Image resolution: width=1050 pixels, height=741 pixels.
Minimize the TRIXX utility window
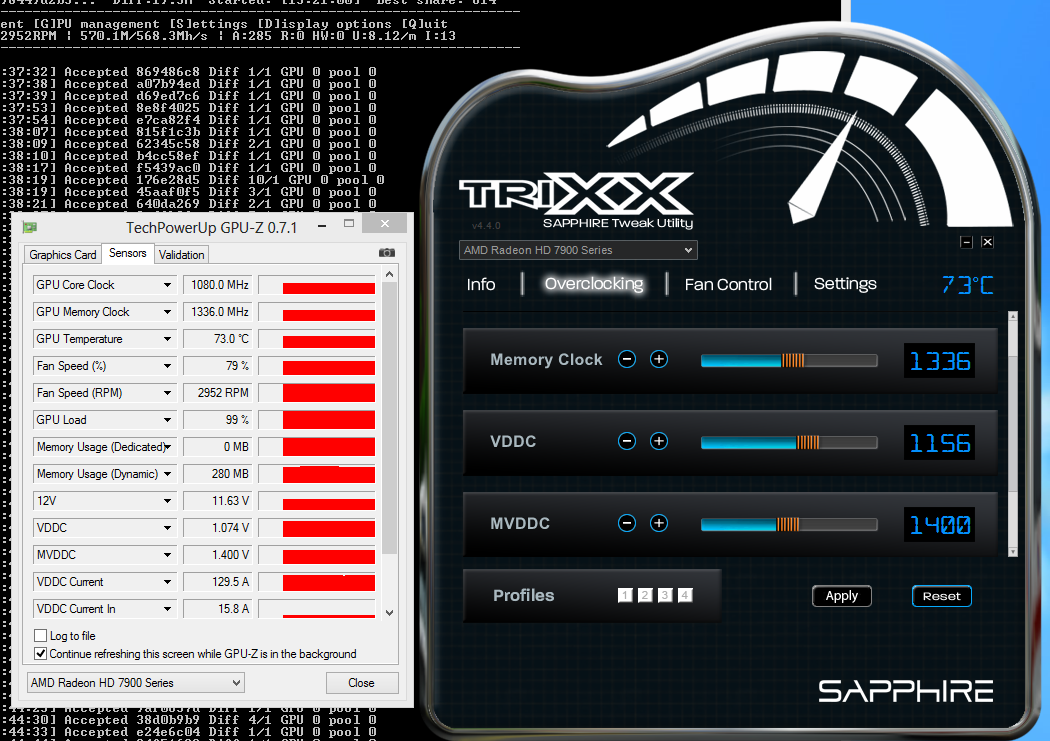pyautogui.click(x=966, y=242)
